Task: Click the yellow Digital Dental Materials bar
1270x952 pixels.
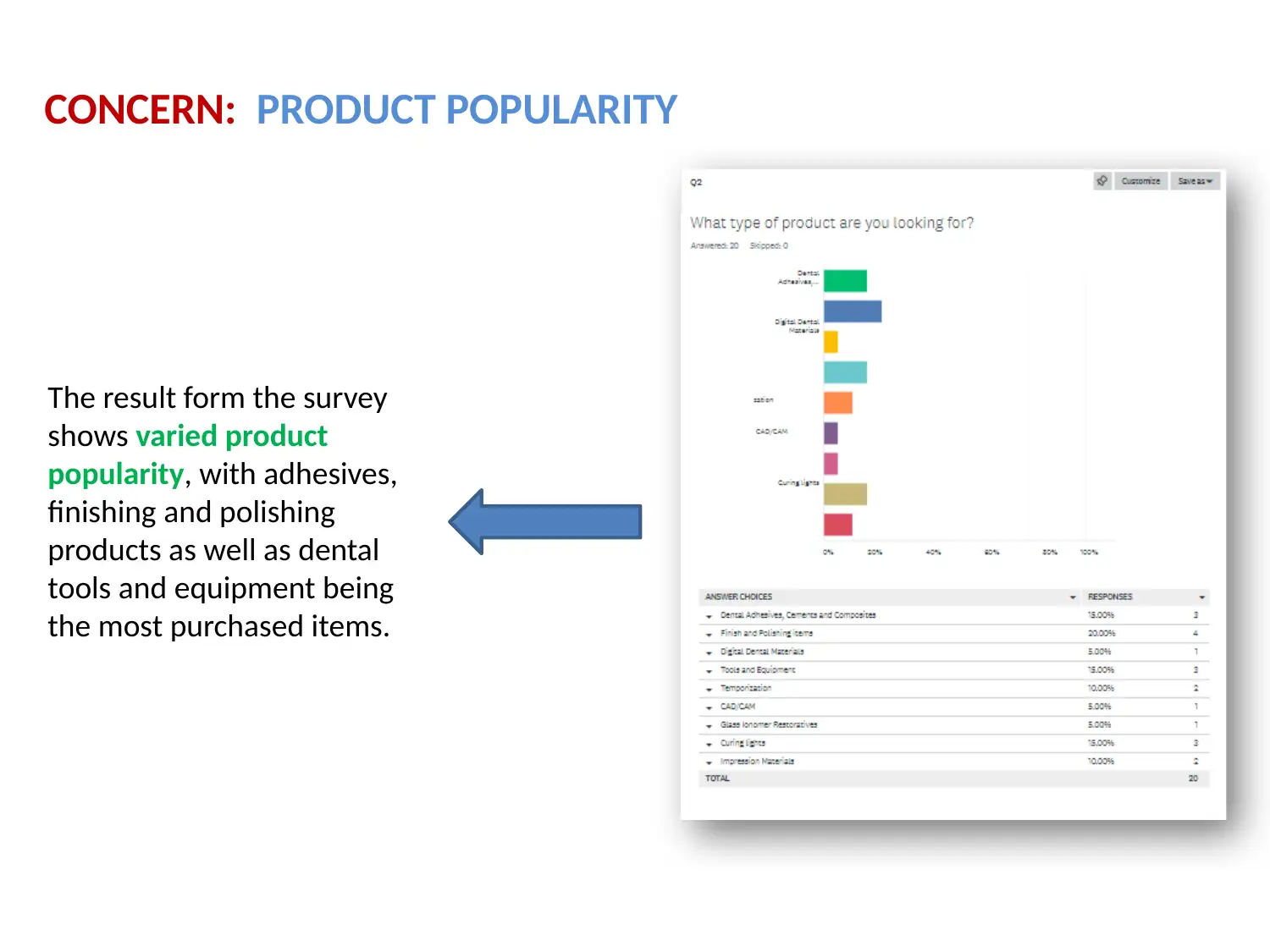Action: point(831,342)
